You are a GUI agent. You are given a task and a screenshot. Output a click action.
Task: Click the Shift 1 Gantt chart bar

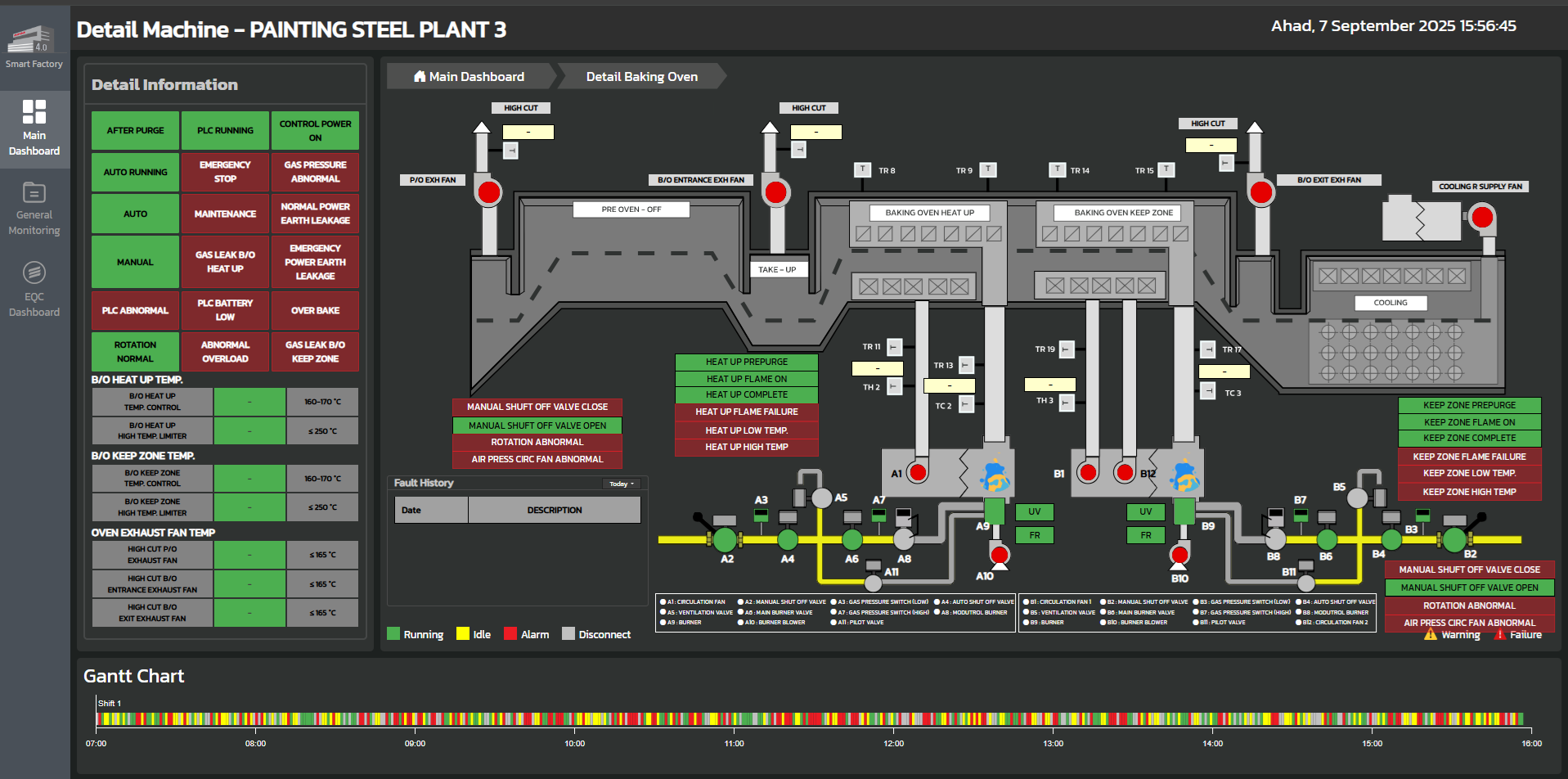[810, 719]
